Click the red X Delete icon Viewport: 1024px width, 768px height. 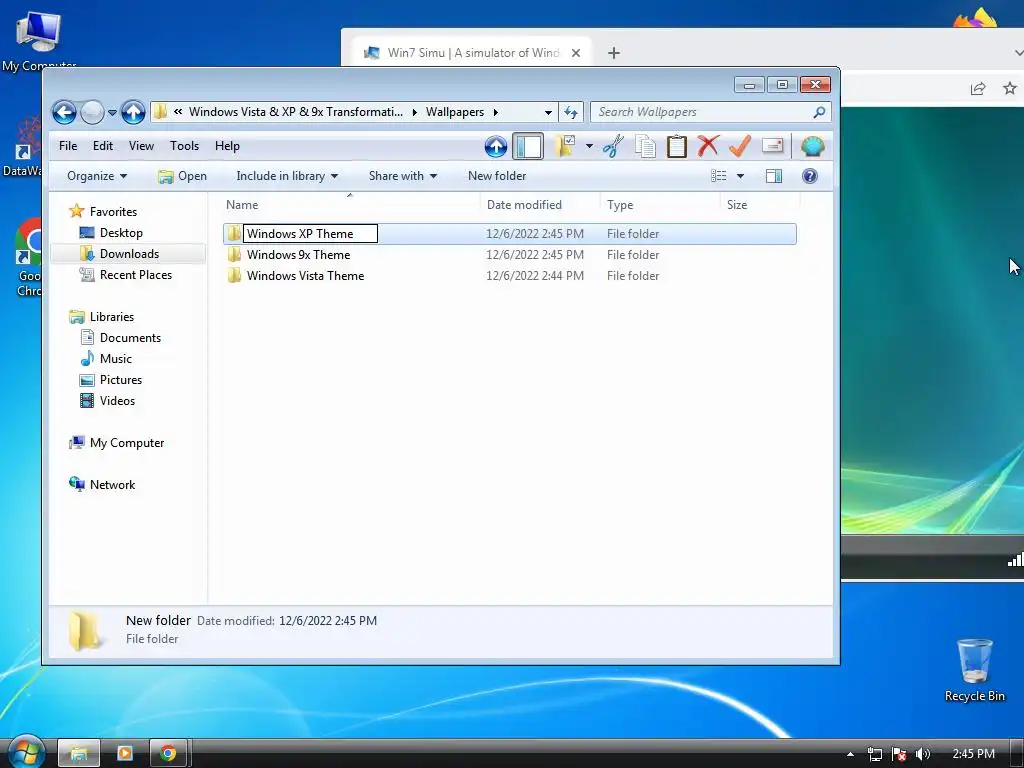pyautogui.click(x=708, y=146)
